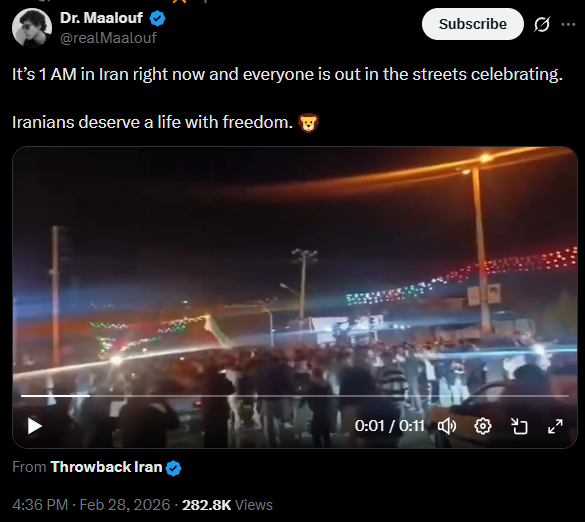
Task: Mute the video using the speaker icon
Action: pyautogui.click(x=447, y=426)
